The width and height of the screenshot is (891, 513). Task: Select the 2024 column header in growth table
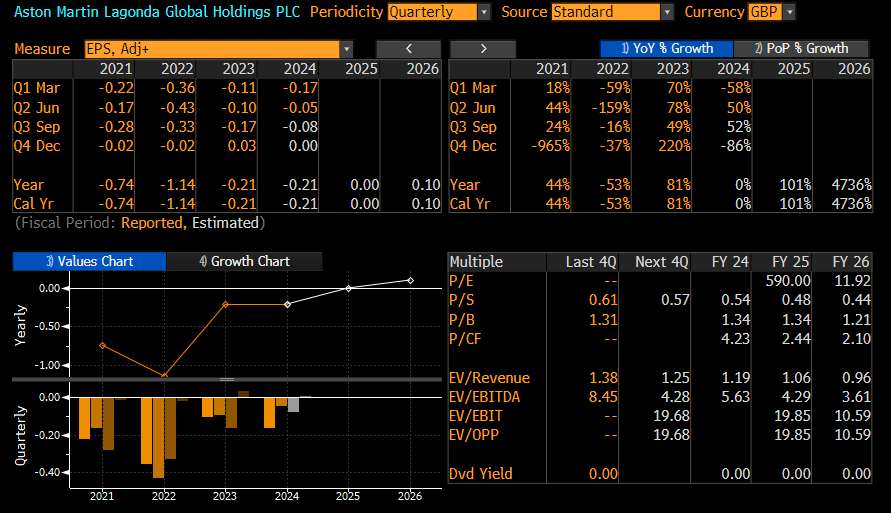tap(733, 69)
